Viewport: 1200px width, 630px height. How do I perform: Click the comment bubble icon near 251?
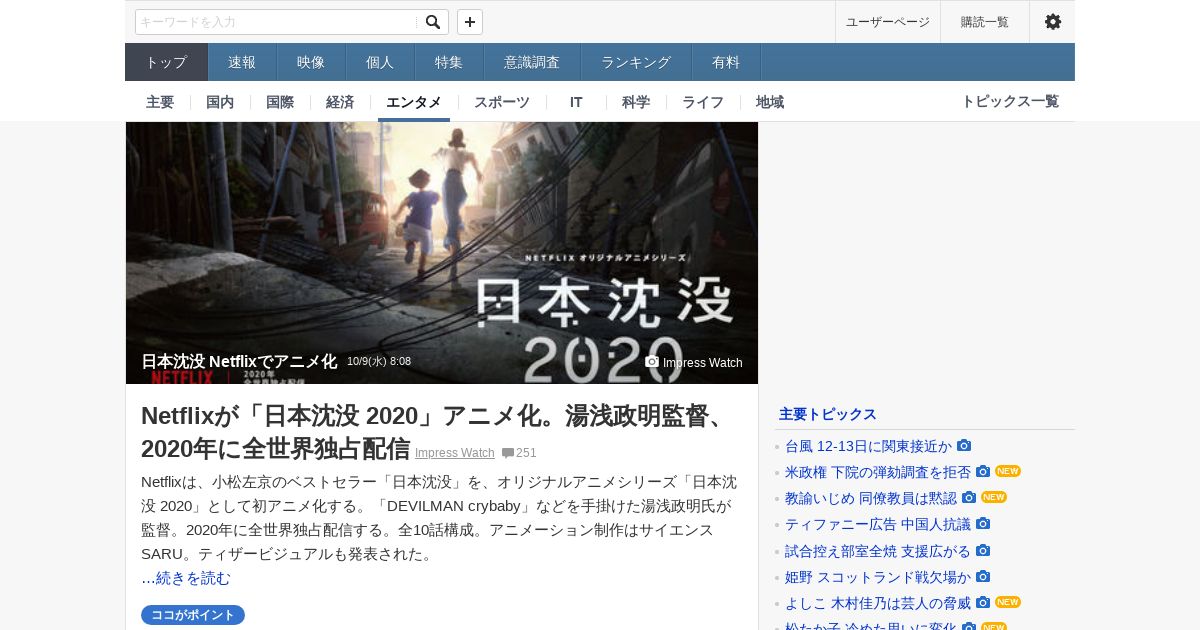click(508, 453)
